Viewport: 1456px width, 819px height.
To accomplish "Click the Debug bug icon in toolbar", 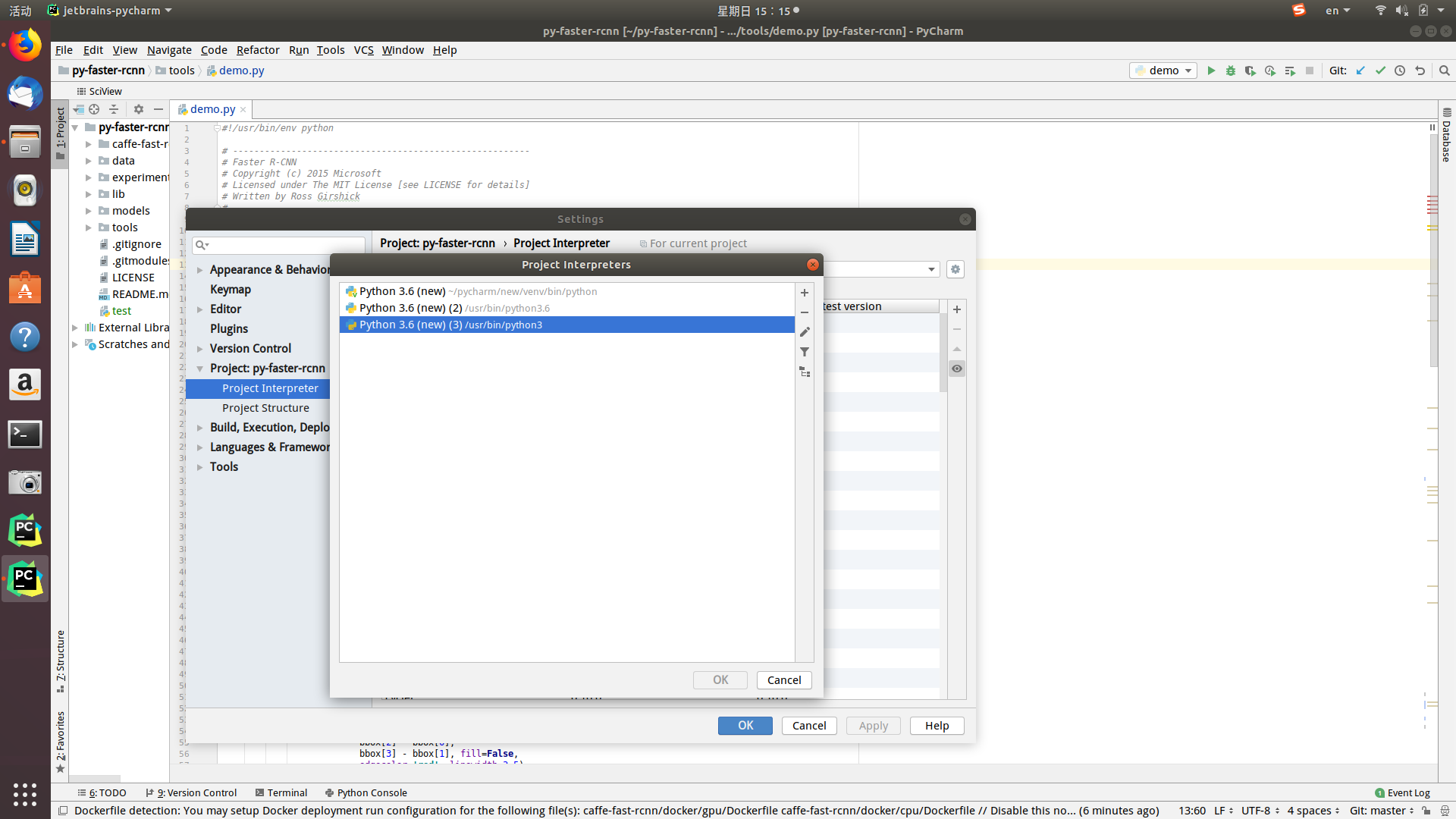I will [1231, 71].
